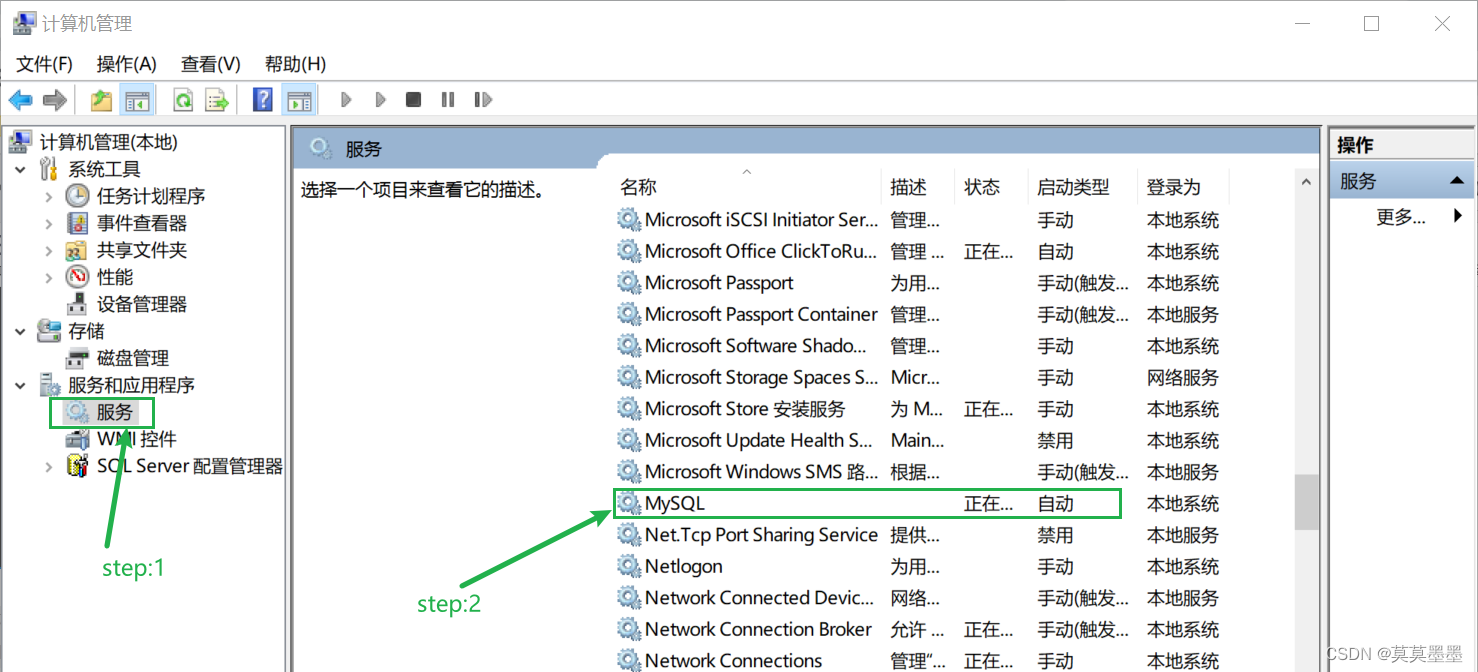Screen dimensions: 1478x672
Task: Click gear icon beside Microsoft Storage Spaces S...
Action: (628, 377)
